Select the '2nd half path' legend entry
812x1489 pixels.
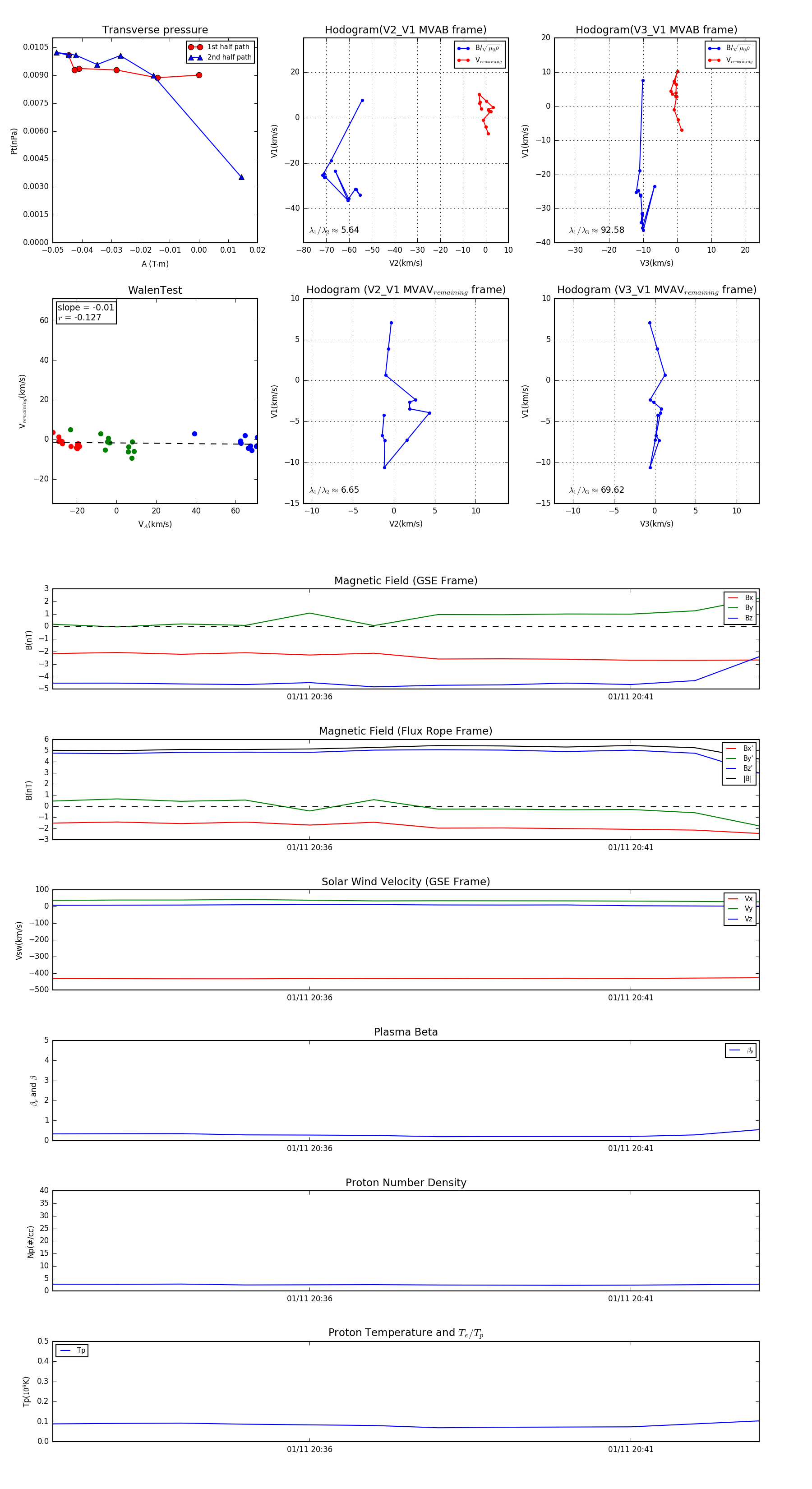(x=220, y=57)
